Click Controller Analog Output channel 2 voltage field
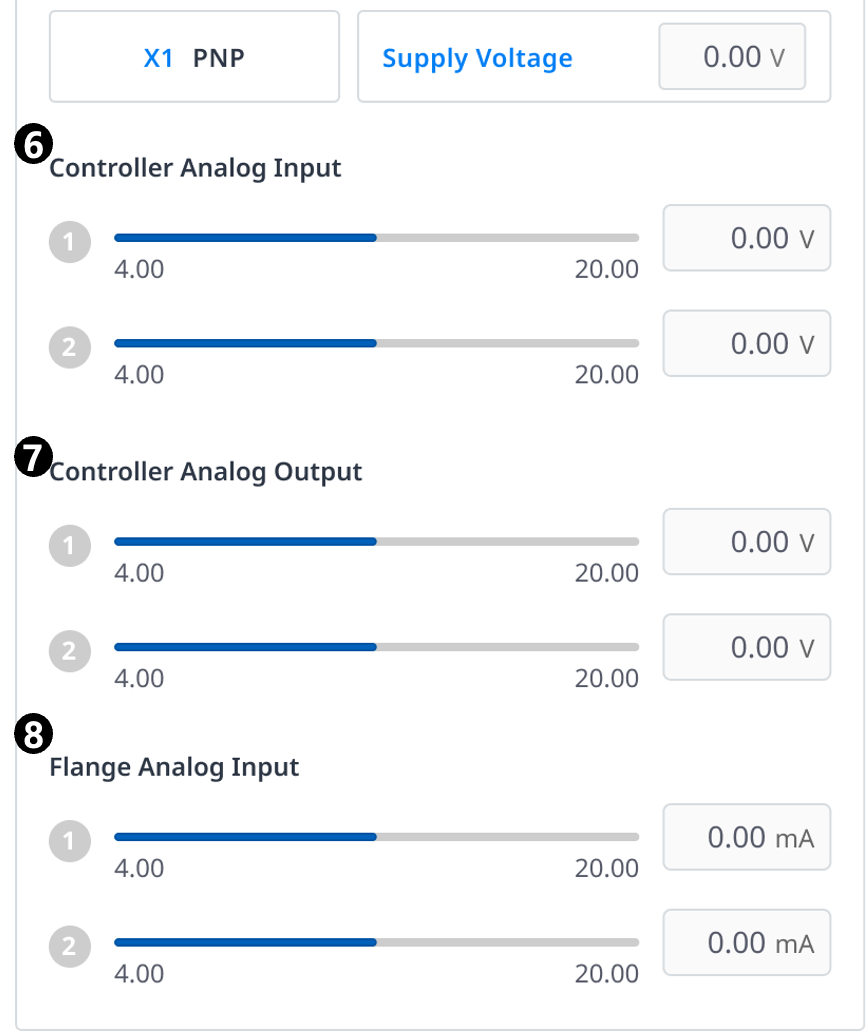Screen dimensions: 866x1031 pyautogui.click(x=746, y=647)
